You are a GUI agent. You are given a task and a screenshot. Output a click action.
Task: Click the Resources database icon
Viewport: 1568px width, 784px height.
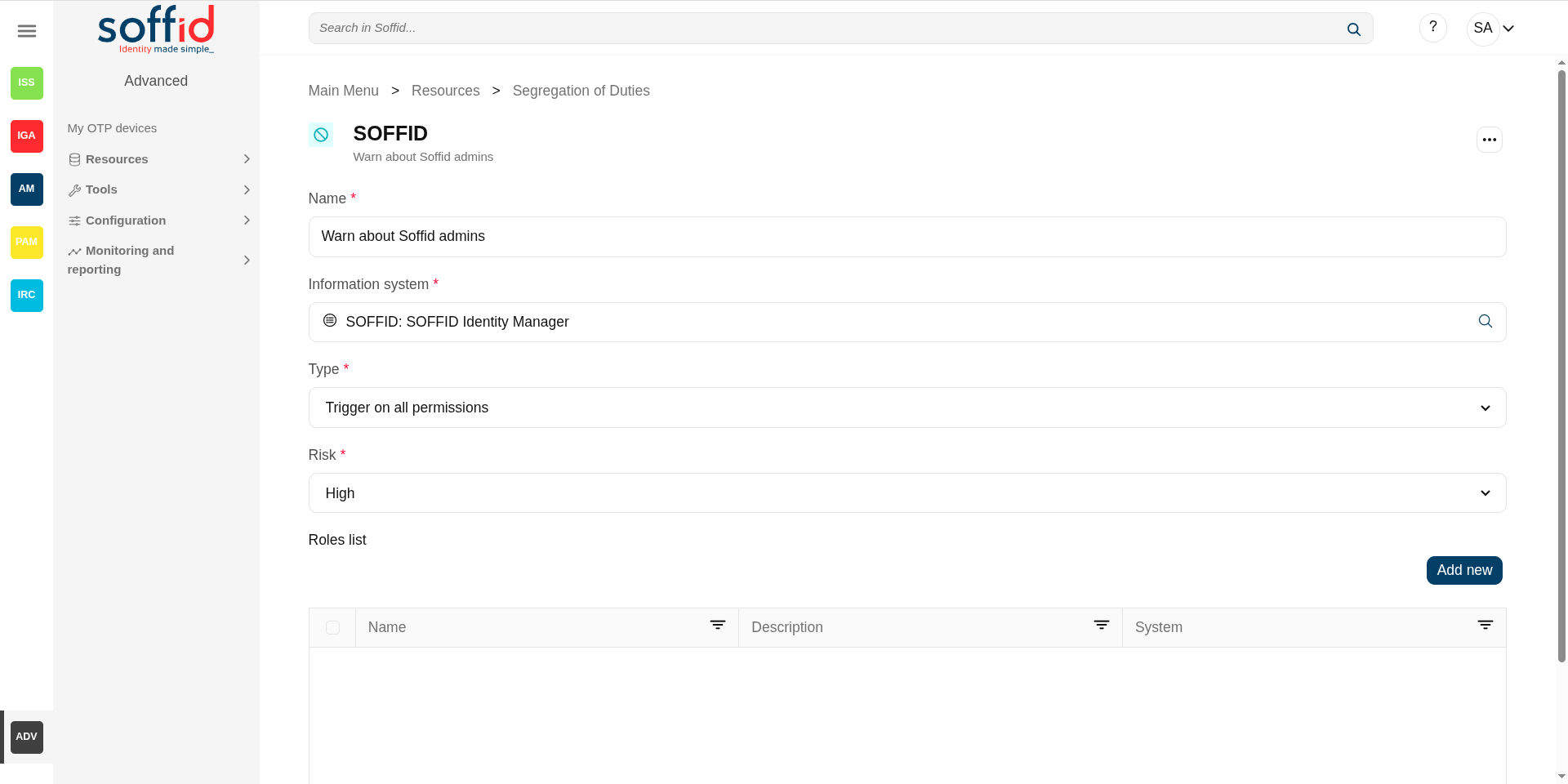[x=74, y=160]
